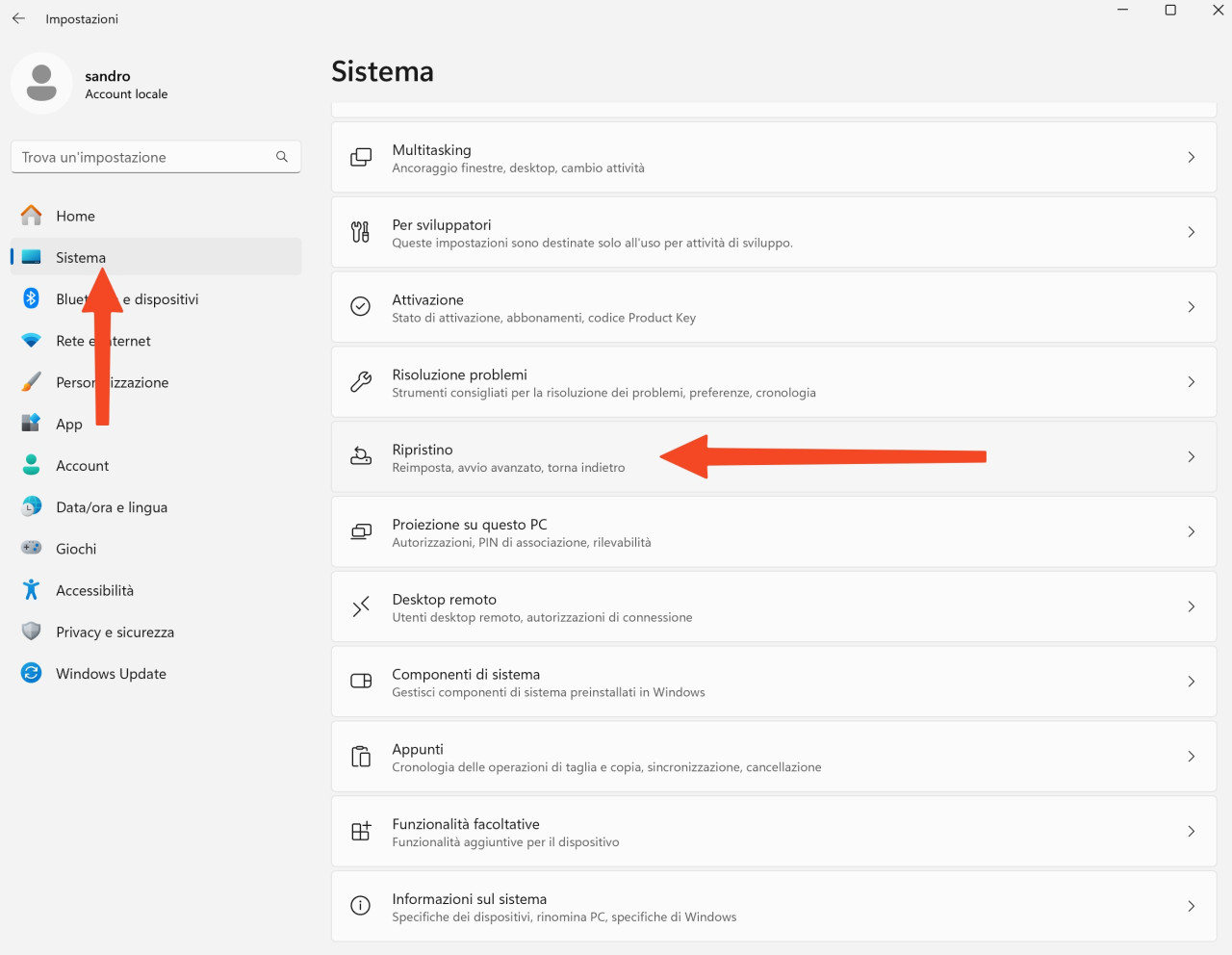The height and width of the screenshot is (955, 1232).
Task: Click the sandro Account locale profile
Action: [x=91, y=84]
